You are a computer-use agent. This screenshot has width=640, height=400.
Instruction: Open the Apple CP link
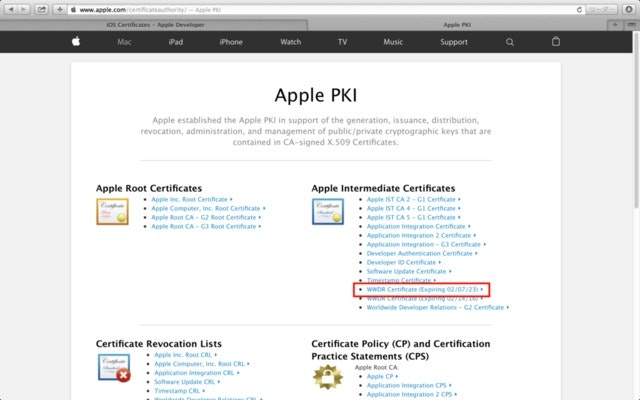coord(380,376)
